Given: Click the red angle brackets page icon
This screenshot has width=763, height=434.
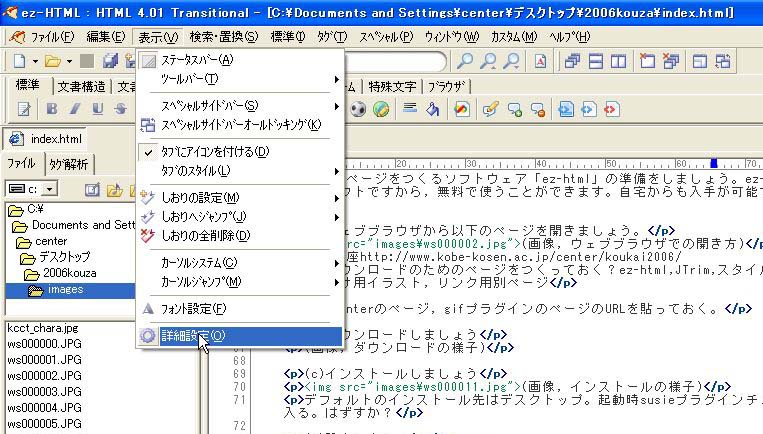Looking at the screenshot, I should pos(612,109).
